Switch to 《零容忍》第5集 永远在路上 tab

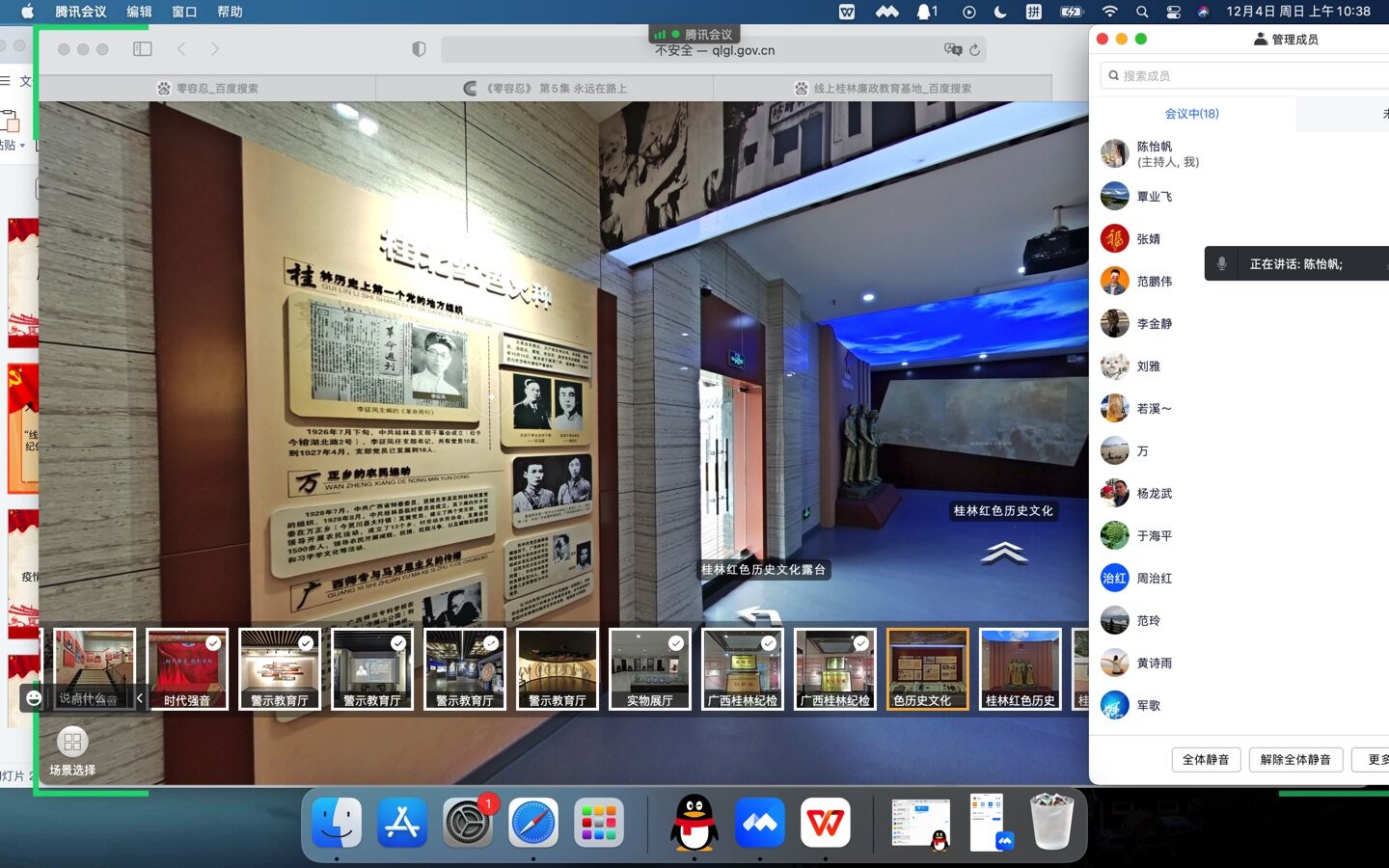(545, 89)
